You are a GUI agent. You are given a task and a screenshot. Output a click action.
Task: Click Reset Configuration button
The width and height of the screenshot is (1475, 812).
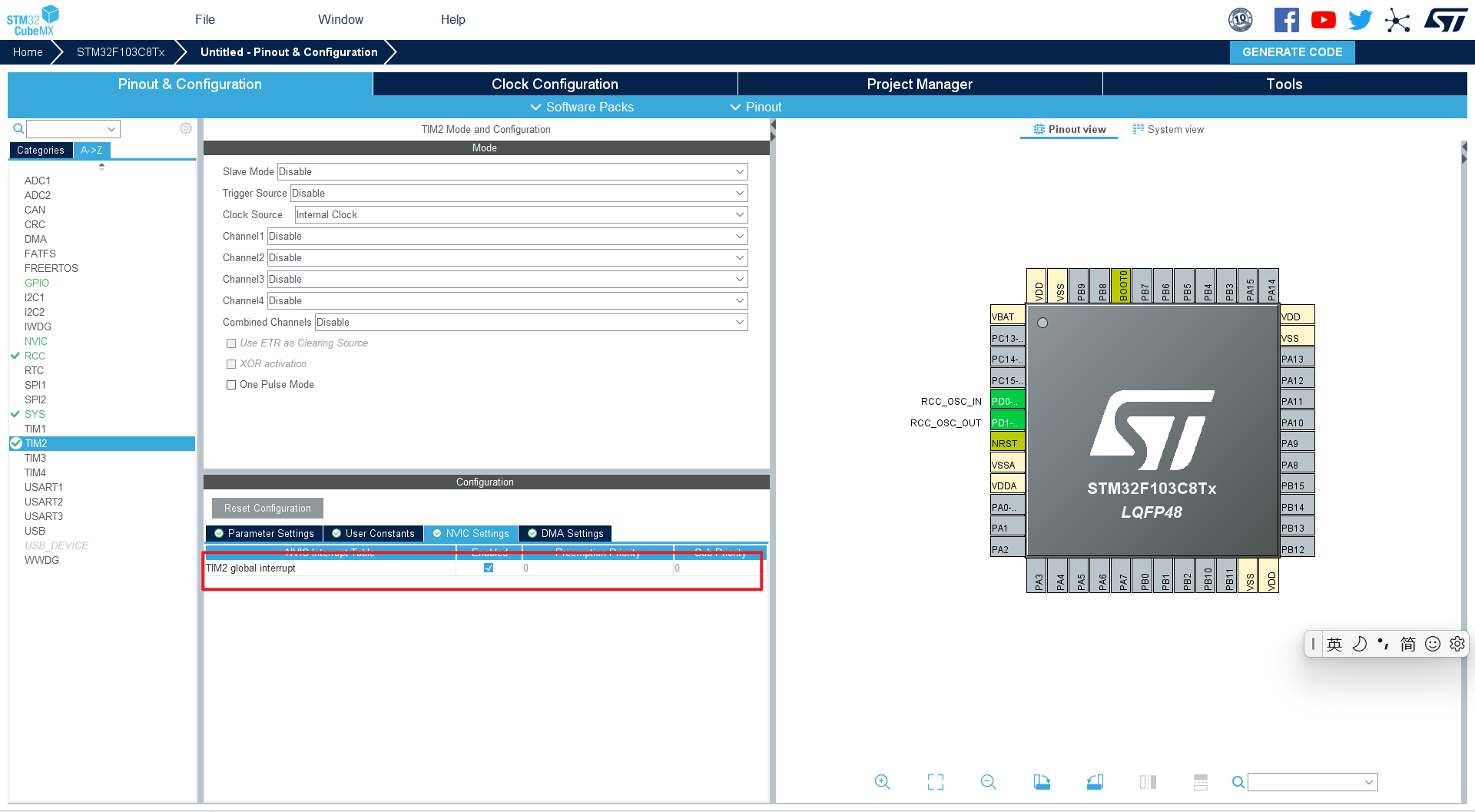(267, 508)
